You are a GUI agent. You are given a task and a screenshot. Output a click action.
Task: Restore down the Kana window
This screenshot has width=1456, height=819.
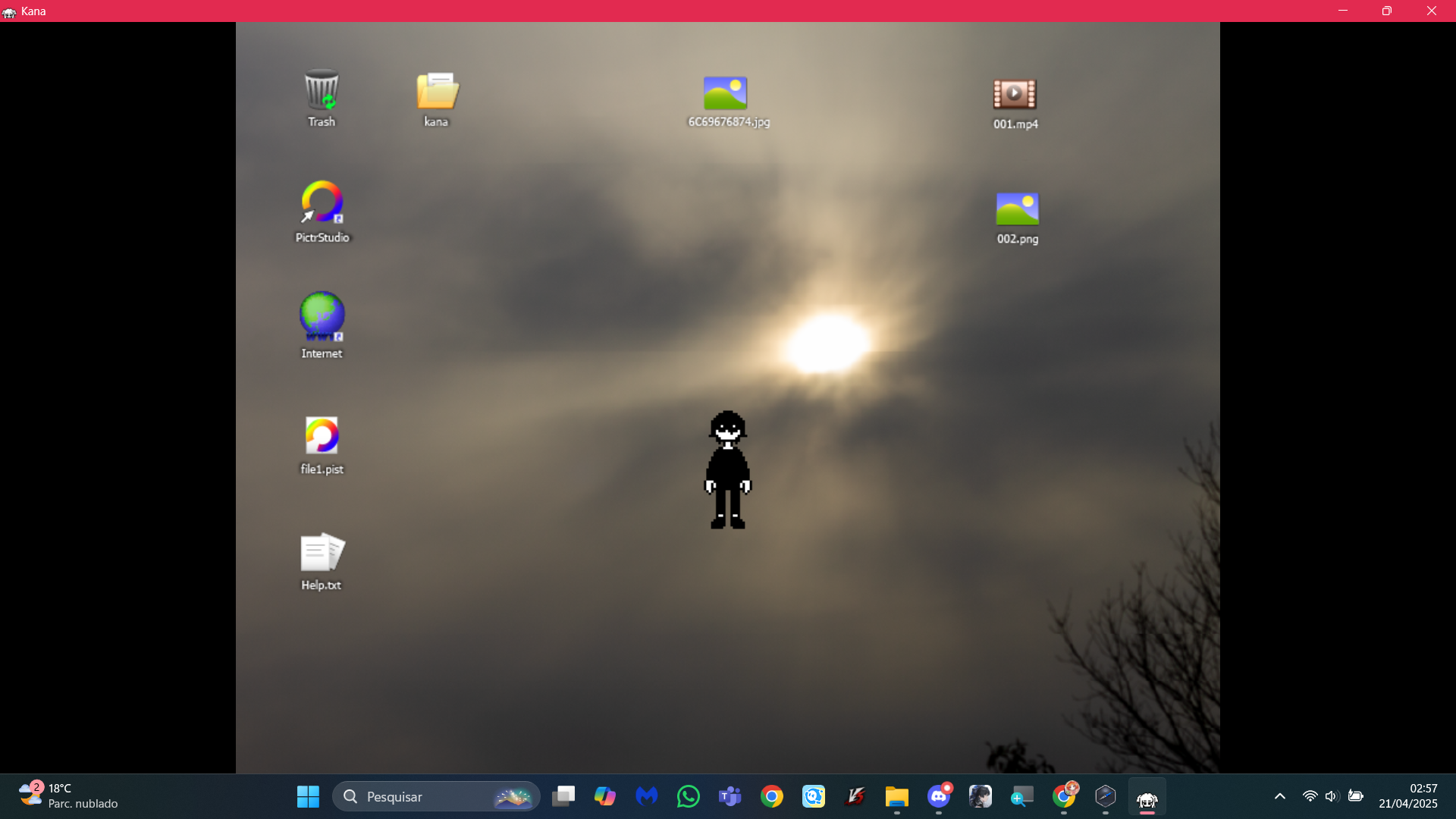point(1387,11)
